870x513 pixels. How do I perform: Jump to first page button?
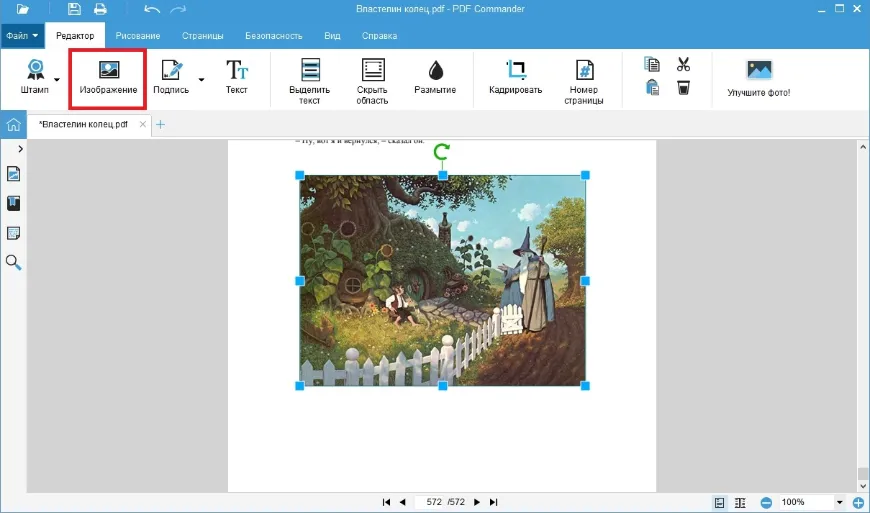click(386, 502)
